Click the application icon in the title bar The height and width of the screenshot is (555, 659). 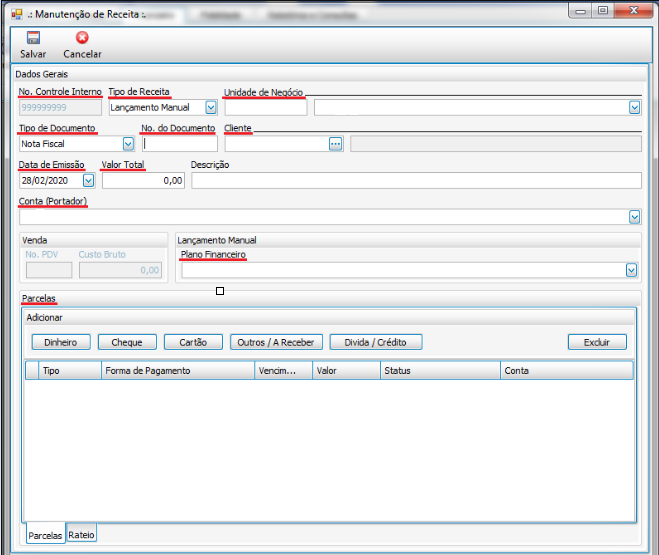[x=17, y=14]
